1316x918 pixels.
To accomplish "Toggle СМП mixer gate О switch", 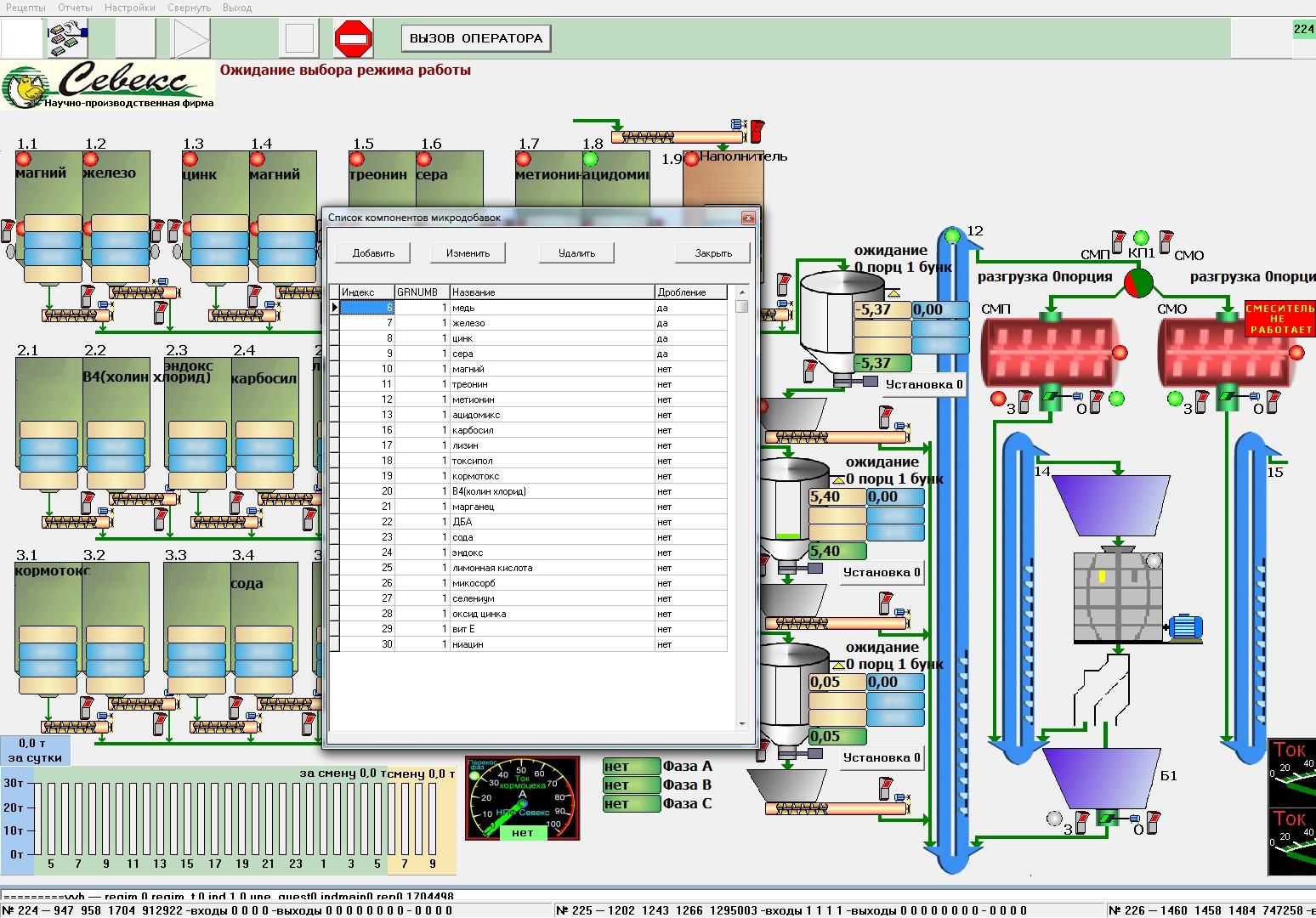I will (x=1097, y=400).
